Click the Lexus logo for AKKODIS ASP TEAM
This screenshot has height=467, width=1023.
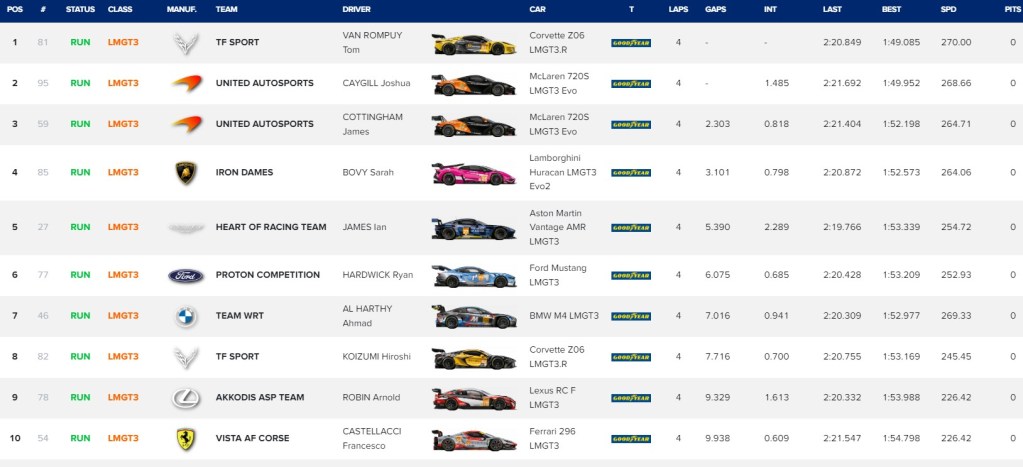tap(186, 398)
